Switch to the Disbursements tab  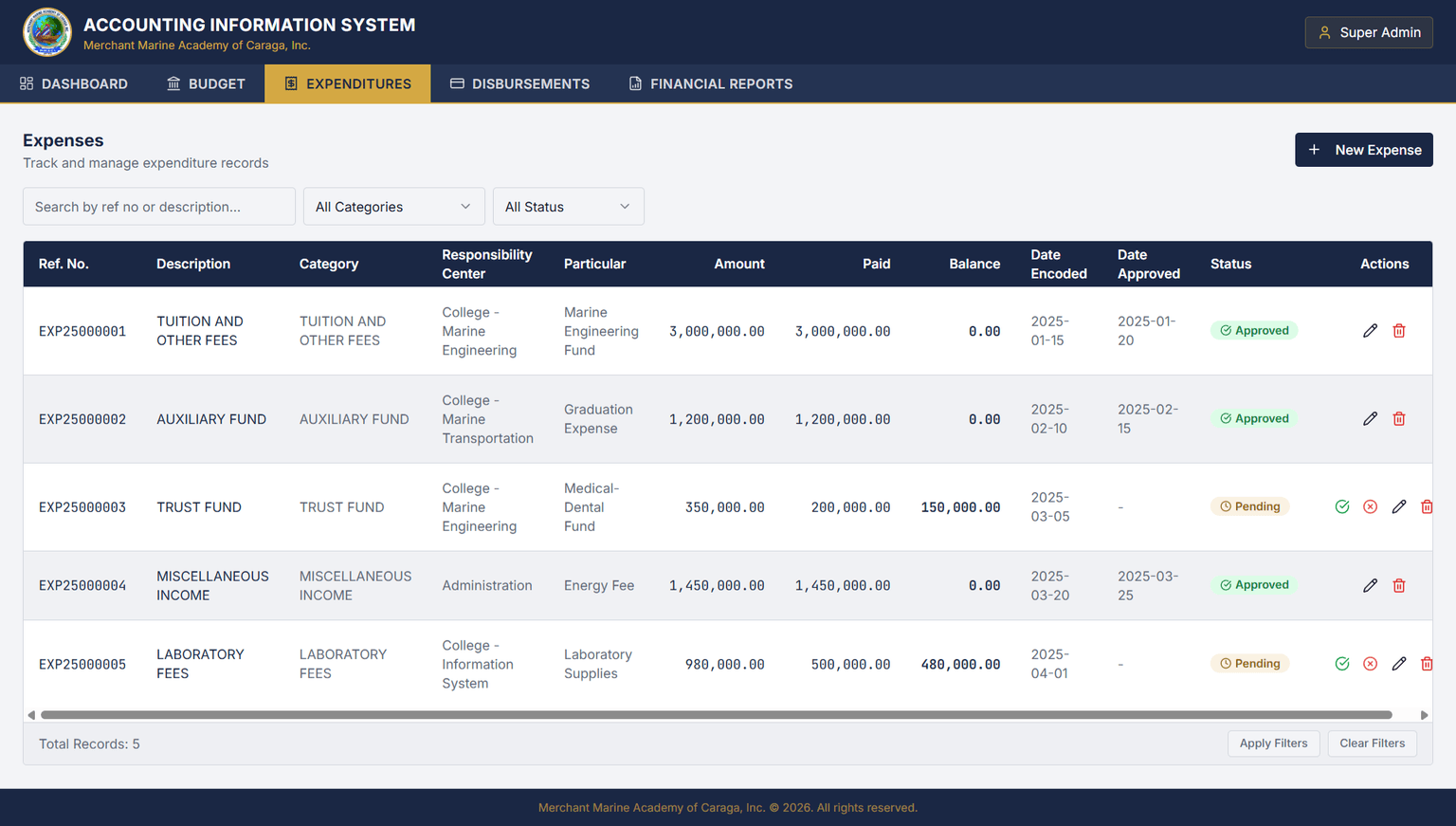[x=519, y=83]
